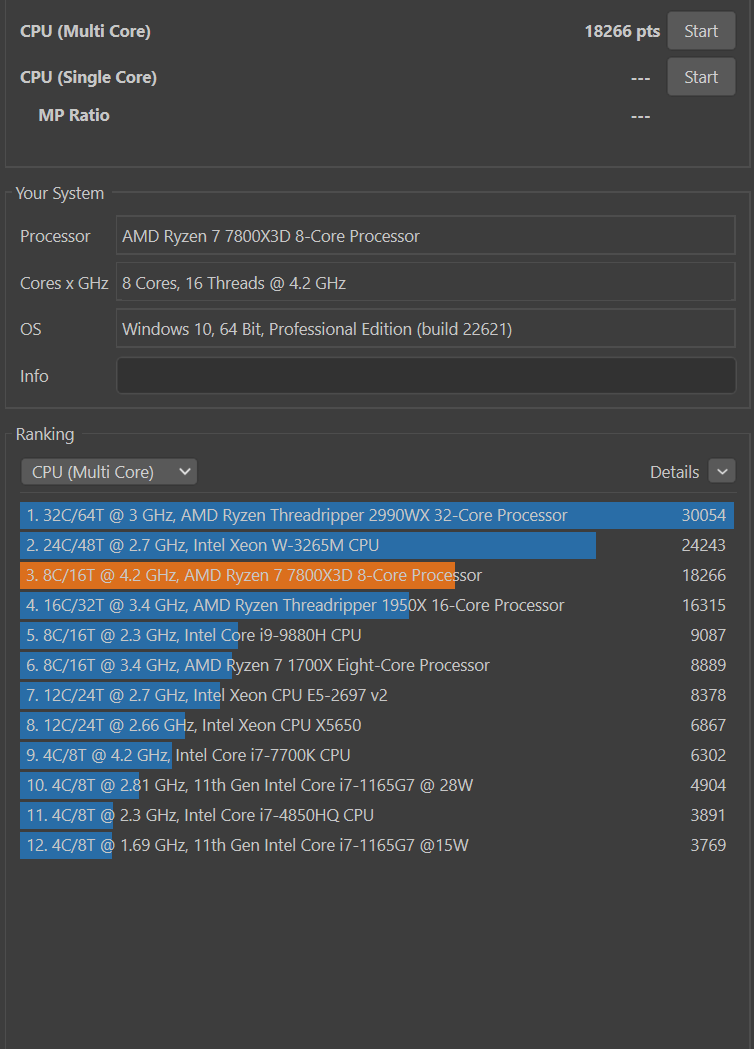Image resolution: width=754 pixels, height=1049 pixels.
Task: Select the Xeon CPU X5650 ranking row
Action: coord(377,725)
